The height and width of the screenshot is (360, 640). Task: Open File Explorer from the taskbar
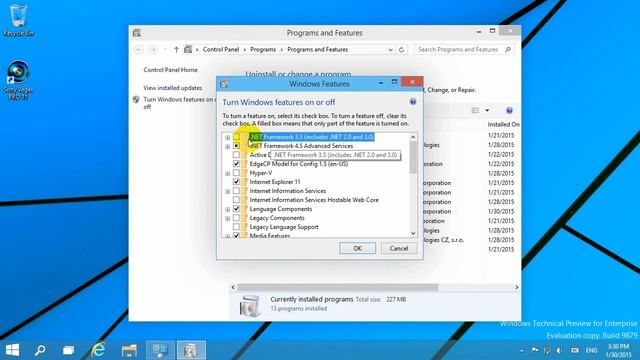click(x=129, y=350)
